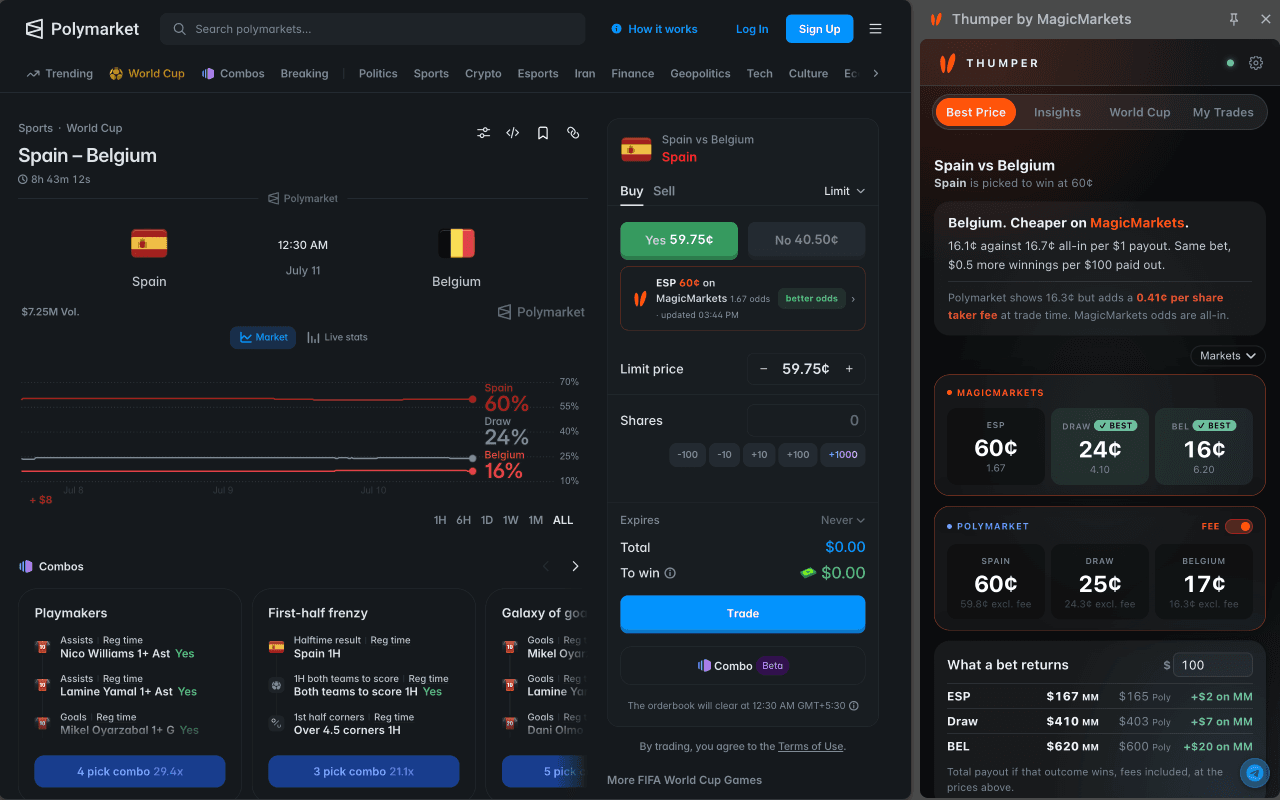This screenshot has height=800, width=1280.
Task: Click the Combo Beta button
Action: pyautogui.click(x=743, y=665)
